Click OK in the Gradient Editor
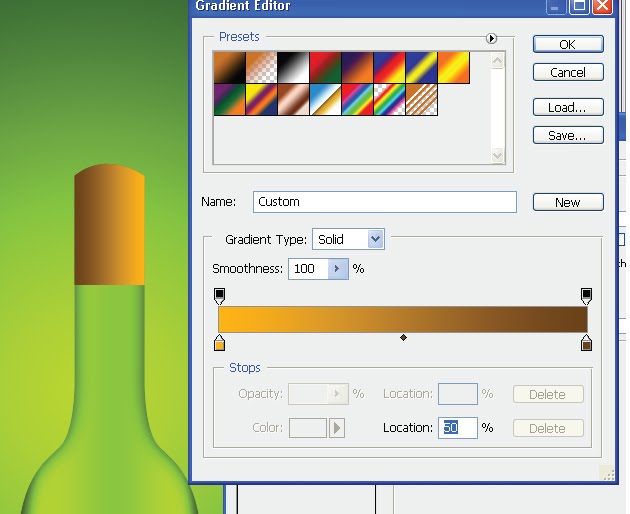 [568, 44]
